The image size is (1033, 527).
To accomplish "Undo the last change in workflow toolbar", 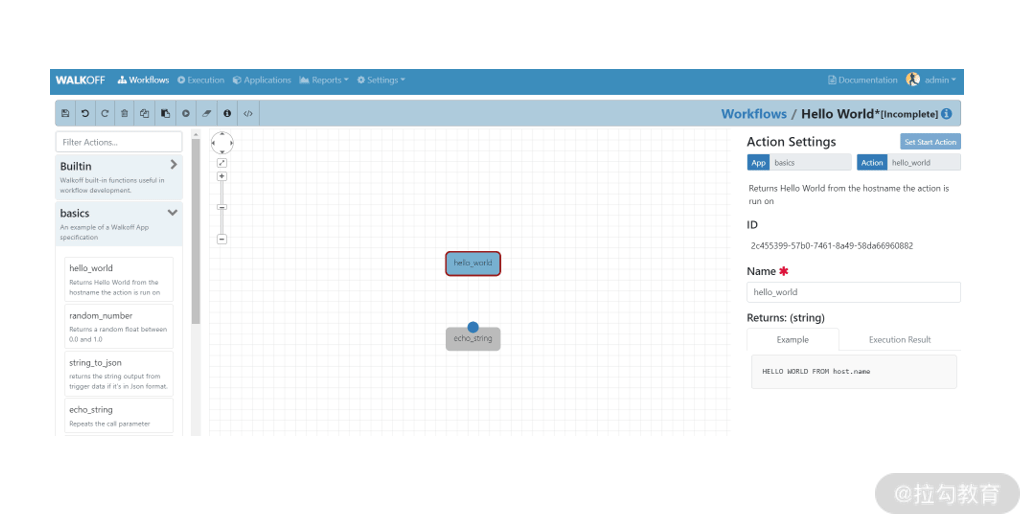I will (x=85, y=113).
